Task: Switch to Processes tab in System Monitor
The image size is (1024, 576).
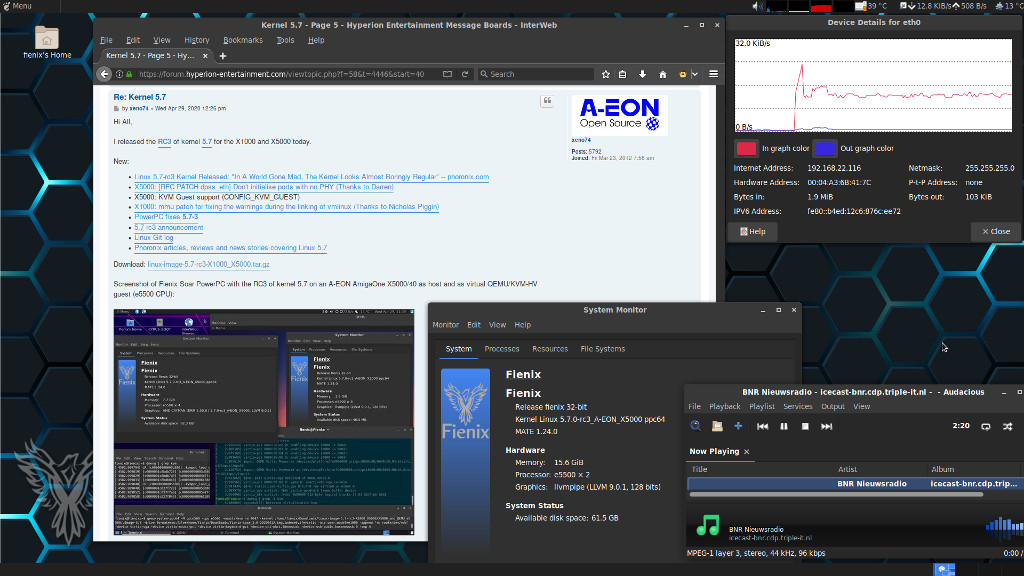Action: (x=502, y=349)
